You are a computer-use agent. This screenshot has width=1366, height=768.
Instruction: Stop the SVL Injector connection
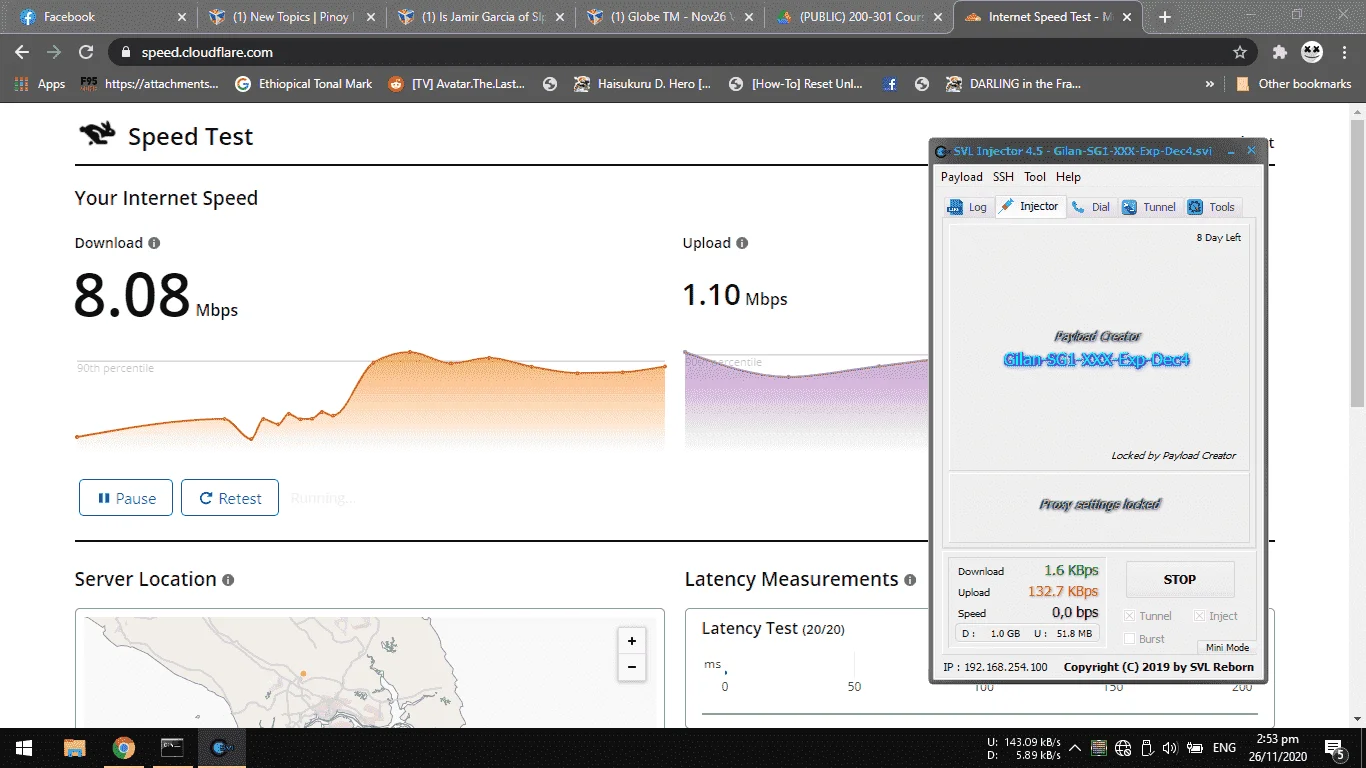[1180, 579]
